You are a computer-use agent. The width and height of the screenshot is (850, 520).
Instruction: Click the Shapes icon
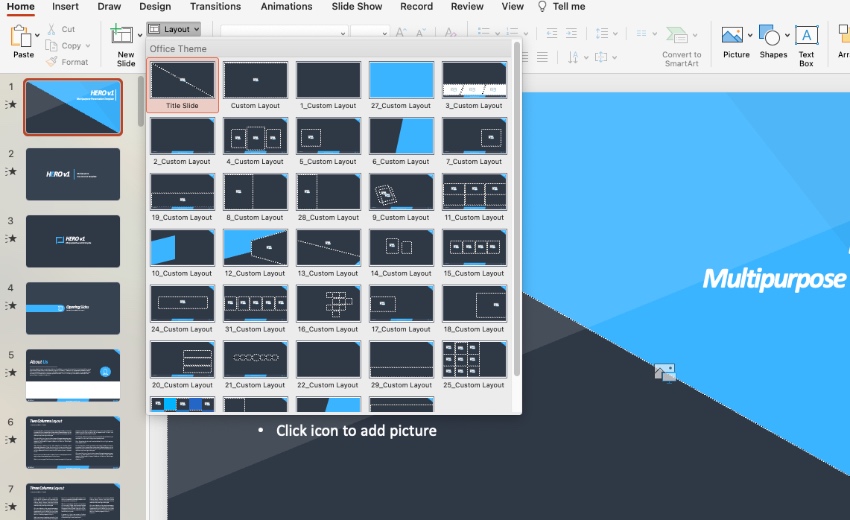pos(769,35)
